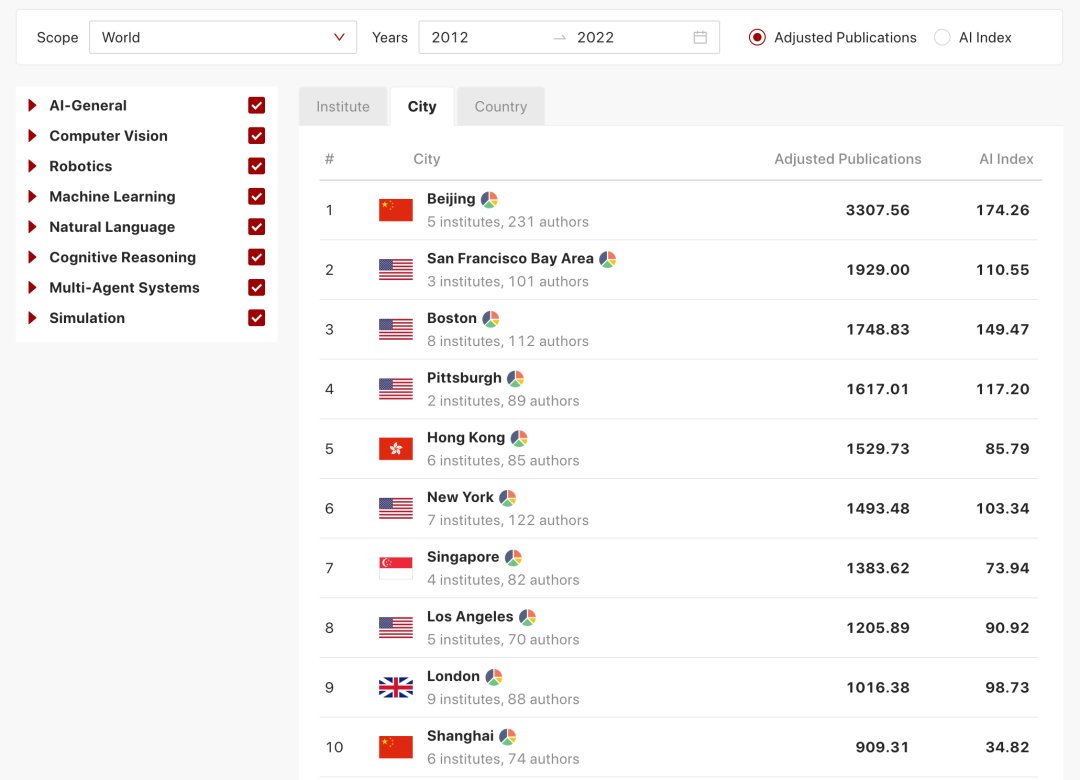Expand the Computer Vision category arrow
The image size is (1080, 780).
[32, 136]
